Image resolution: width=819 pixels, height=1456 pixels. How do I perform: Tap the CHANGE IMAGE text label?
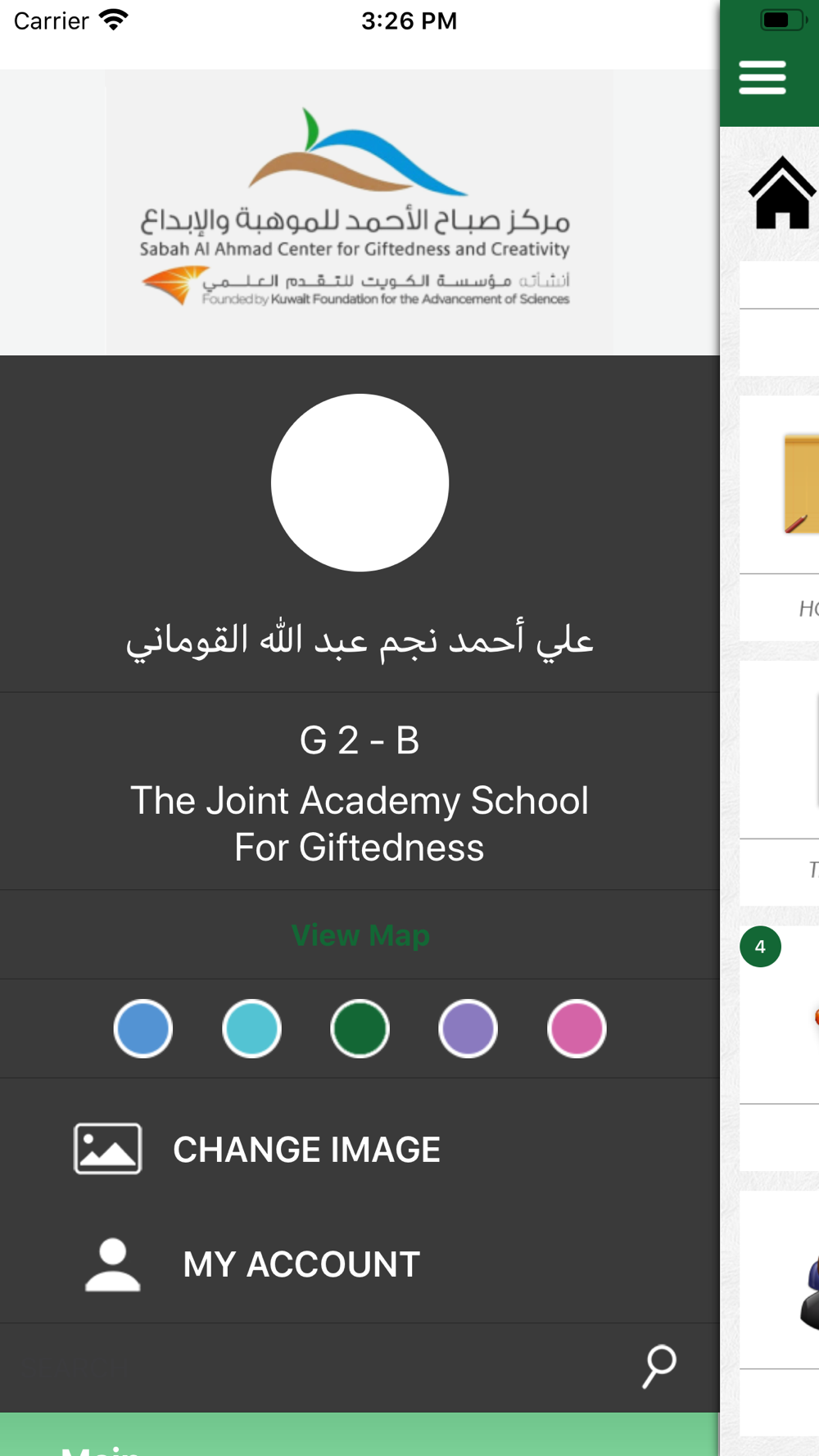tap(306, 1150)
